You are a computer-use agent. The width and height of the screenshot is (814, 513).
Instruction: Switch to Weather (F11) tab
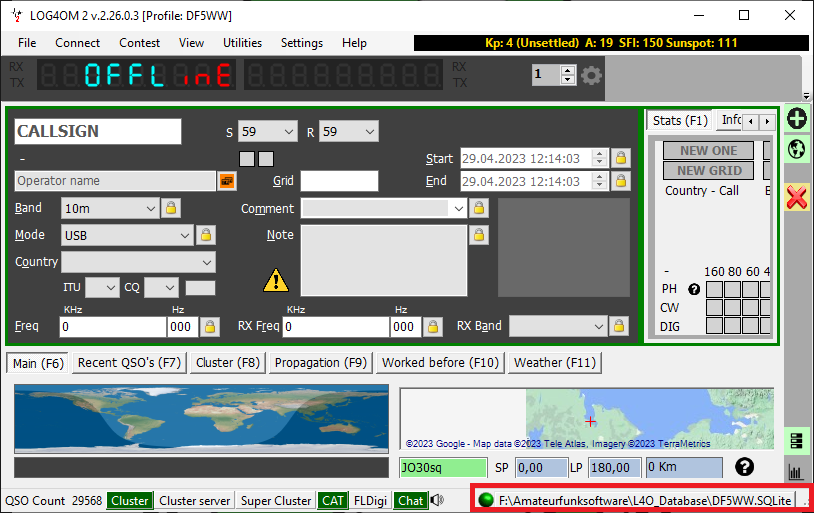click(x=555, y=362)
